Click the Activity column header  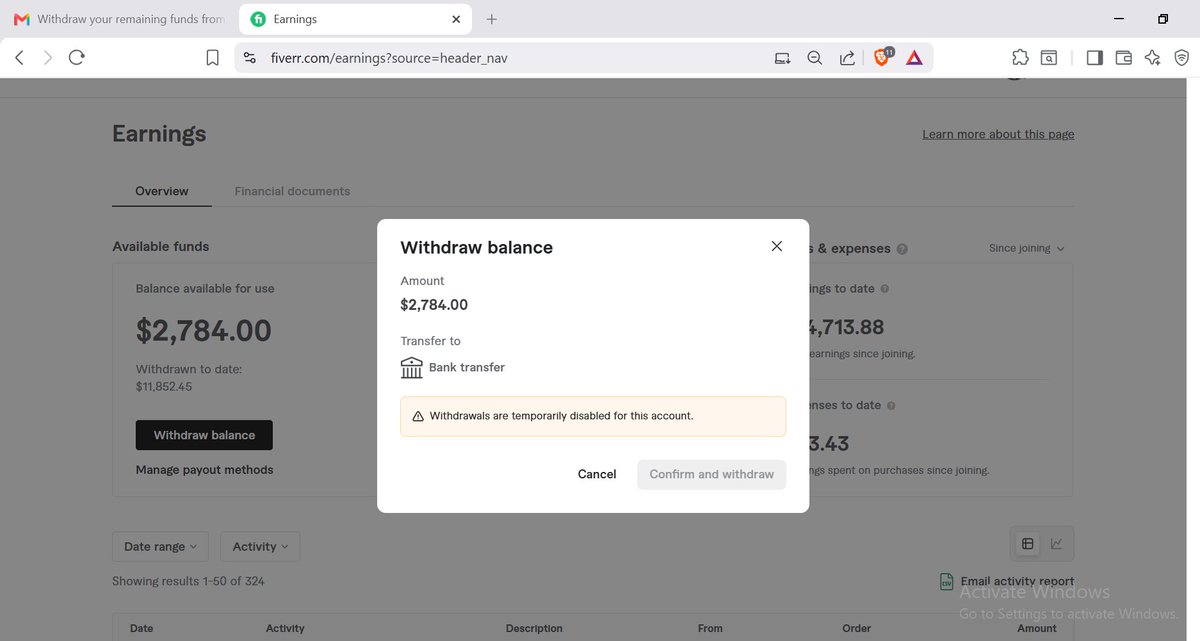(x=285, y=628)
